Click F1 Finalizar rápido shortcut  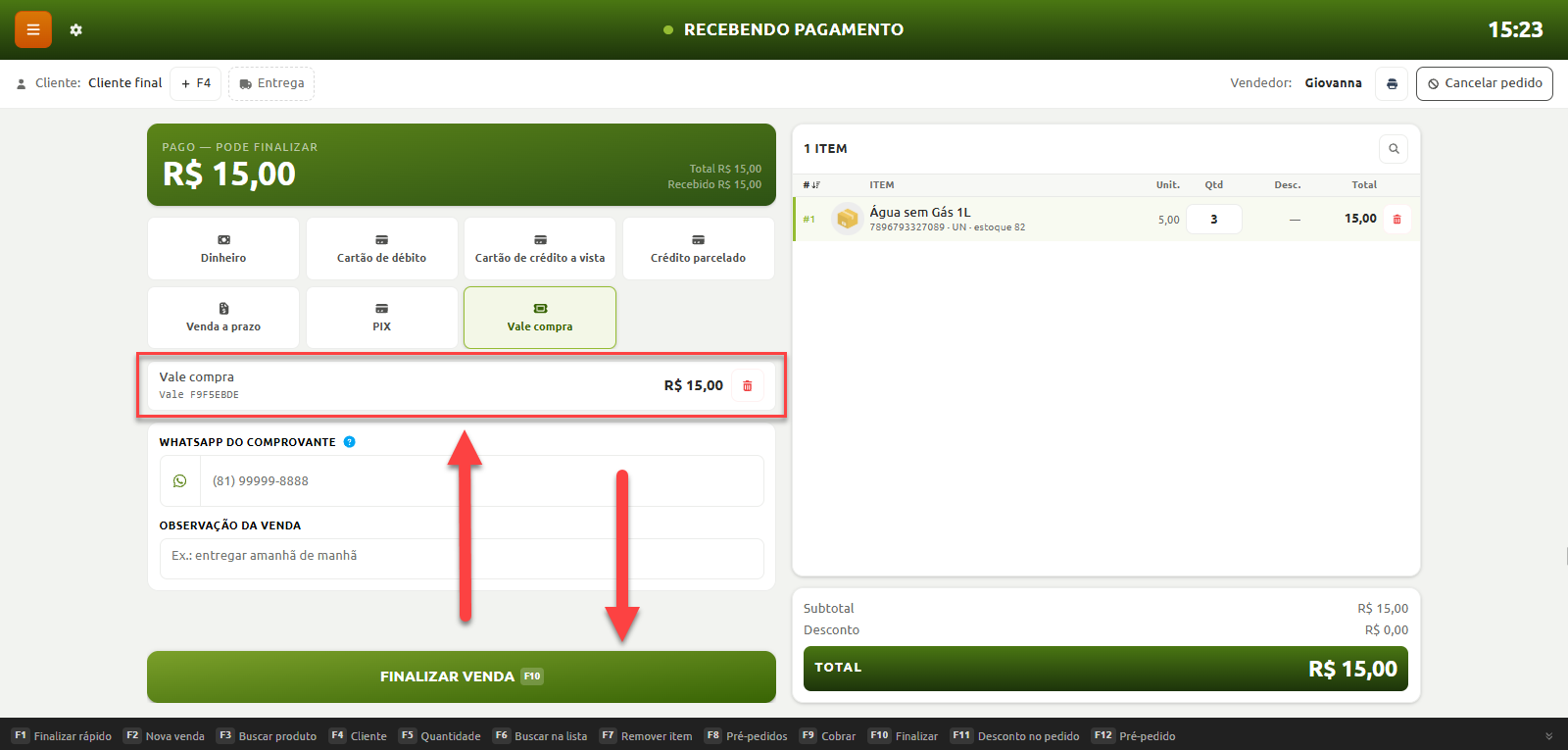coord(62,736)
